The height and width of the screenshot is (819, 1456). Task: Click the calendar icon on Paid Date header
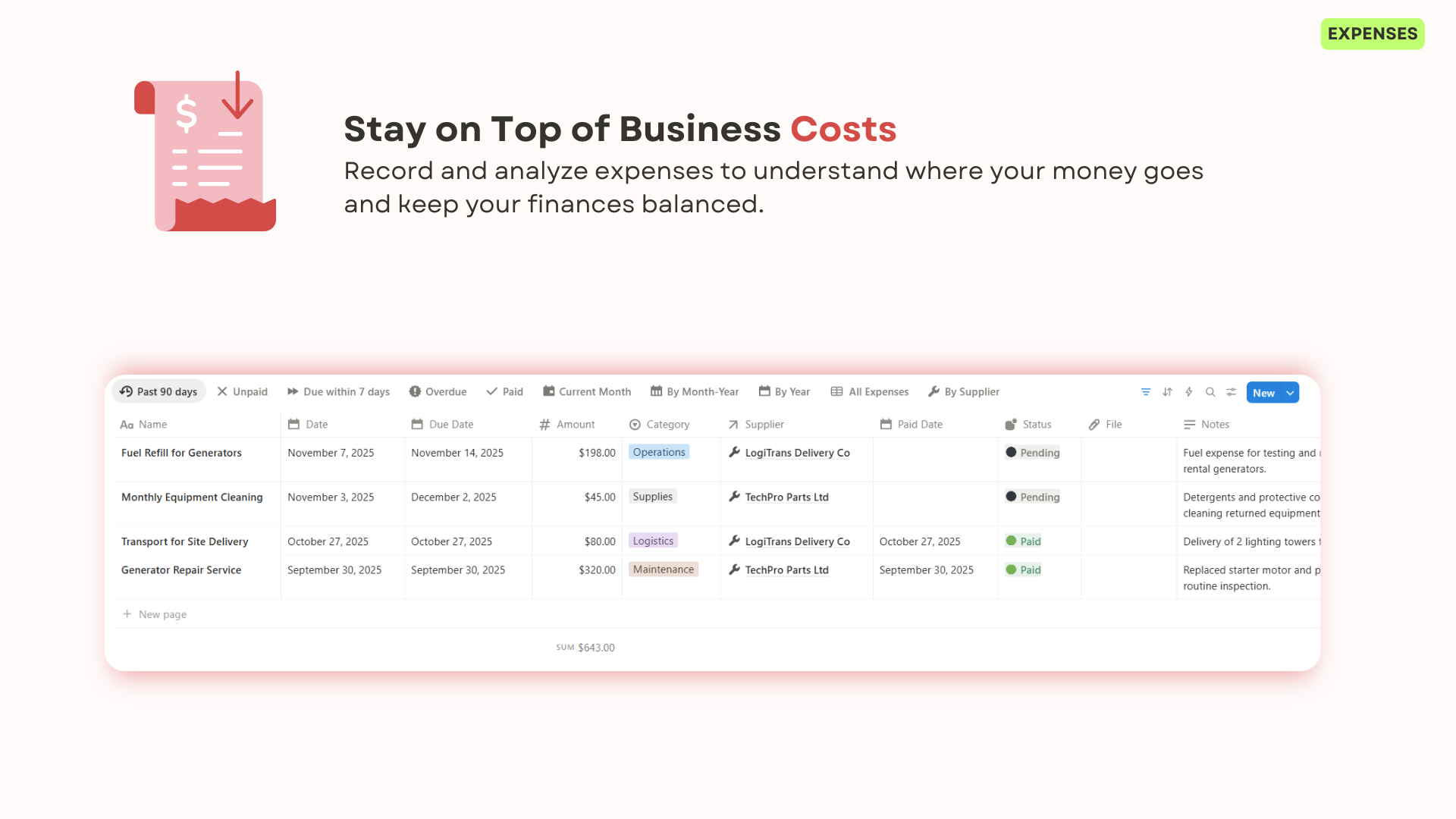pos(886,425)
